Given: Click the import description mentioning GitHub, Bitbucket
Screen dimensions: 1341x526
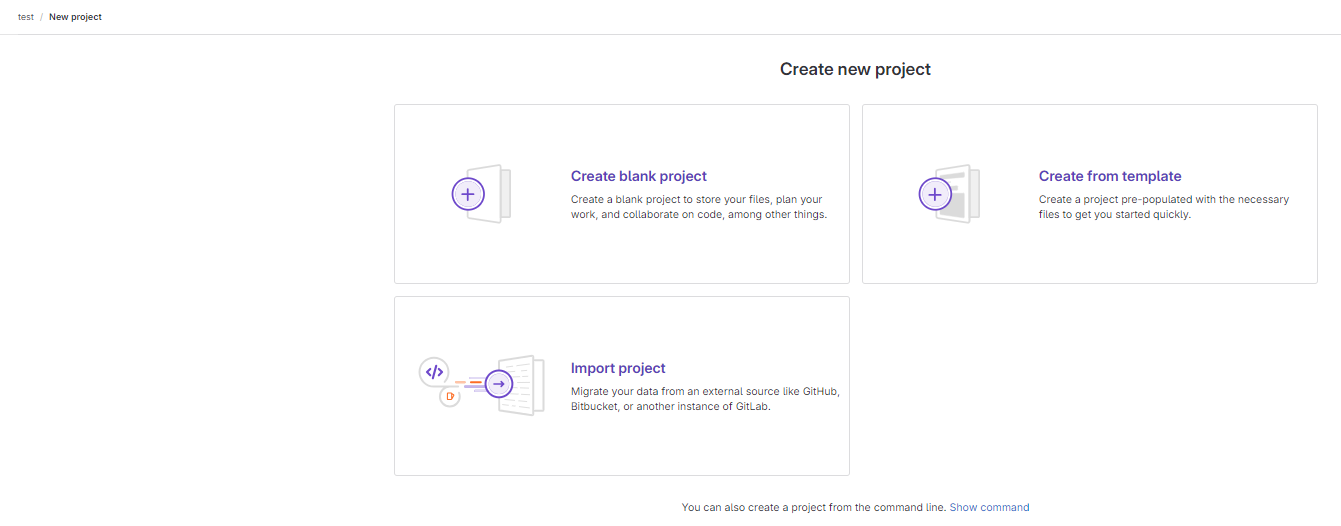Looking at the screenshot, I should 705,399.
